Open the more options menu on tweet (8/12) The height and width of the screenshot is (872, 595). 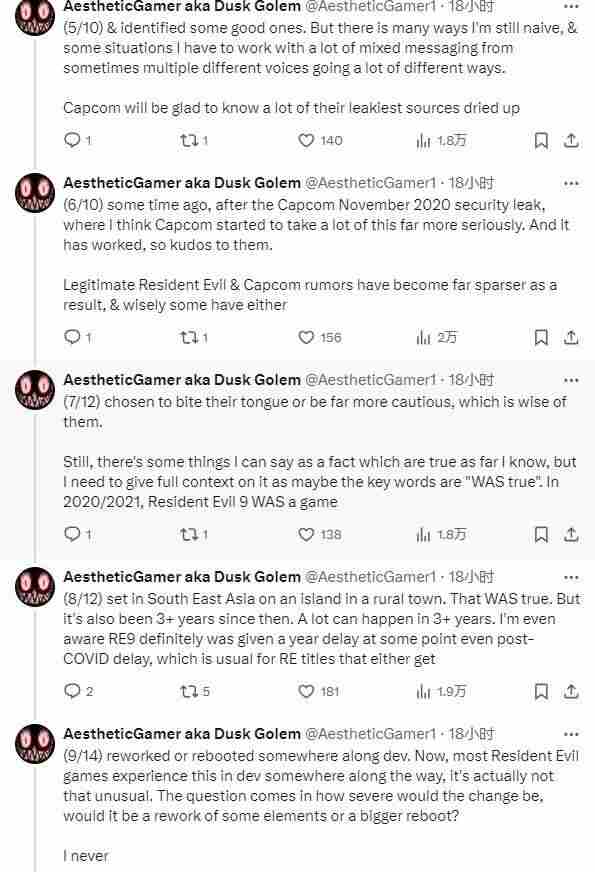571,577
